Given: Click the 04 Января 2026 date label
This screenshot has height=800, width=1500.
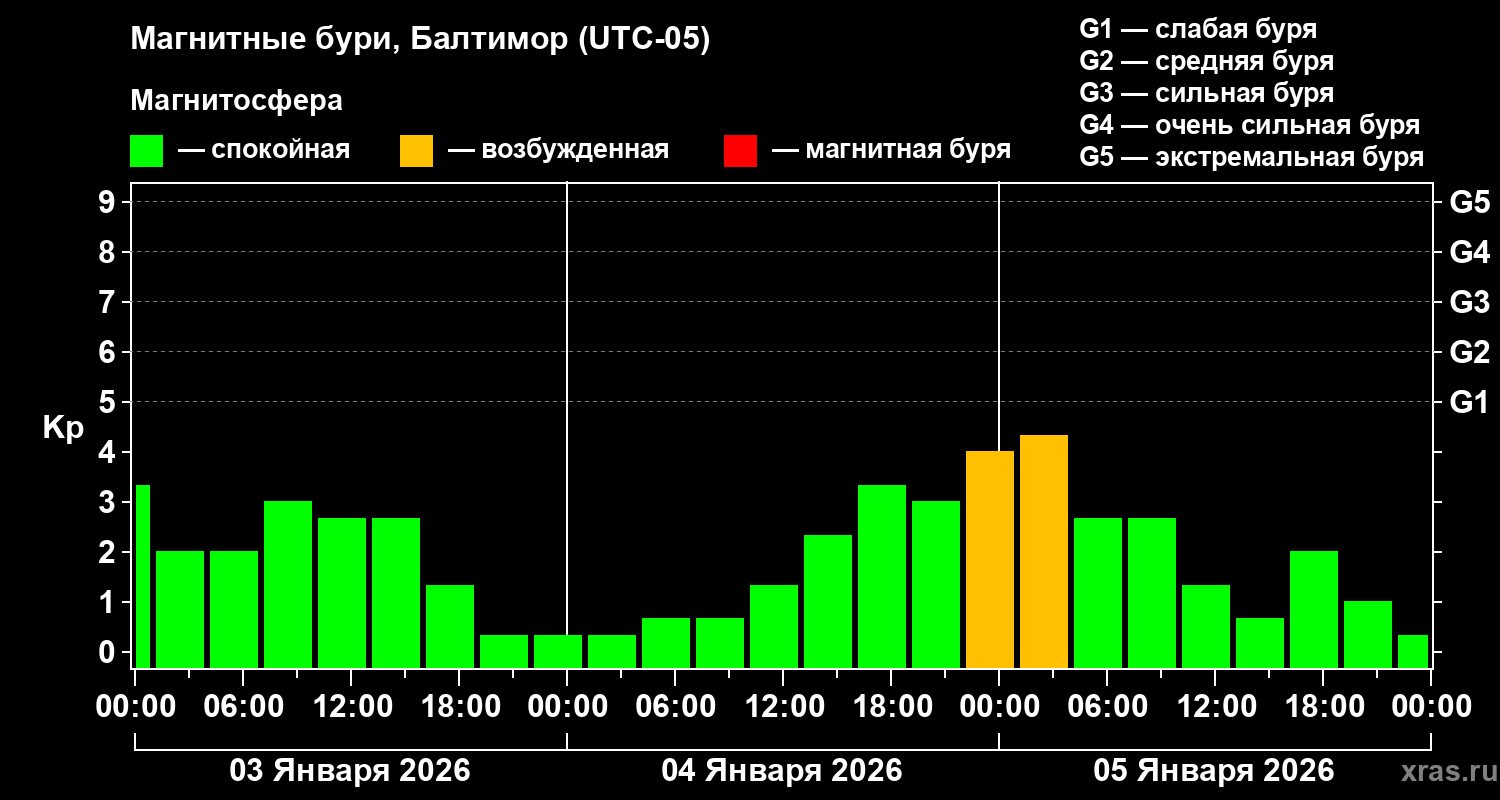Looking at the screenshot, I should tap(782, 770).
